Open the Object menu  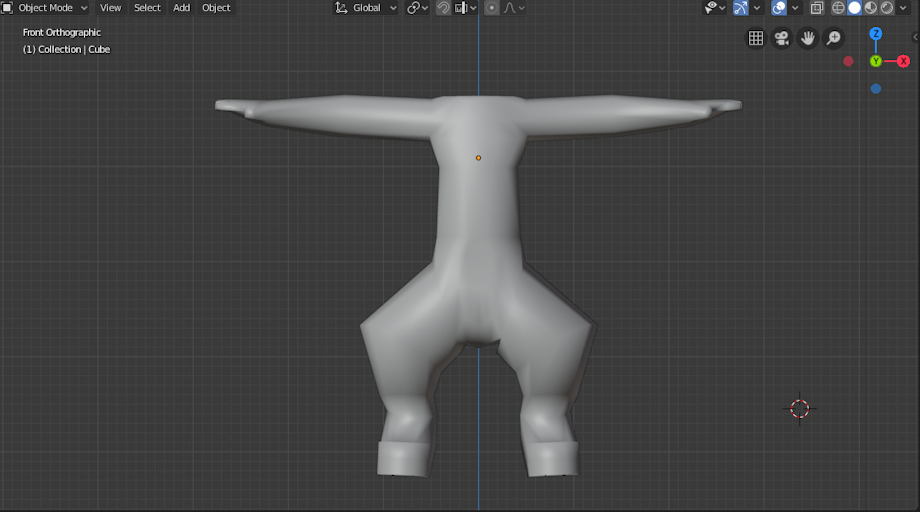click(216, 8)
